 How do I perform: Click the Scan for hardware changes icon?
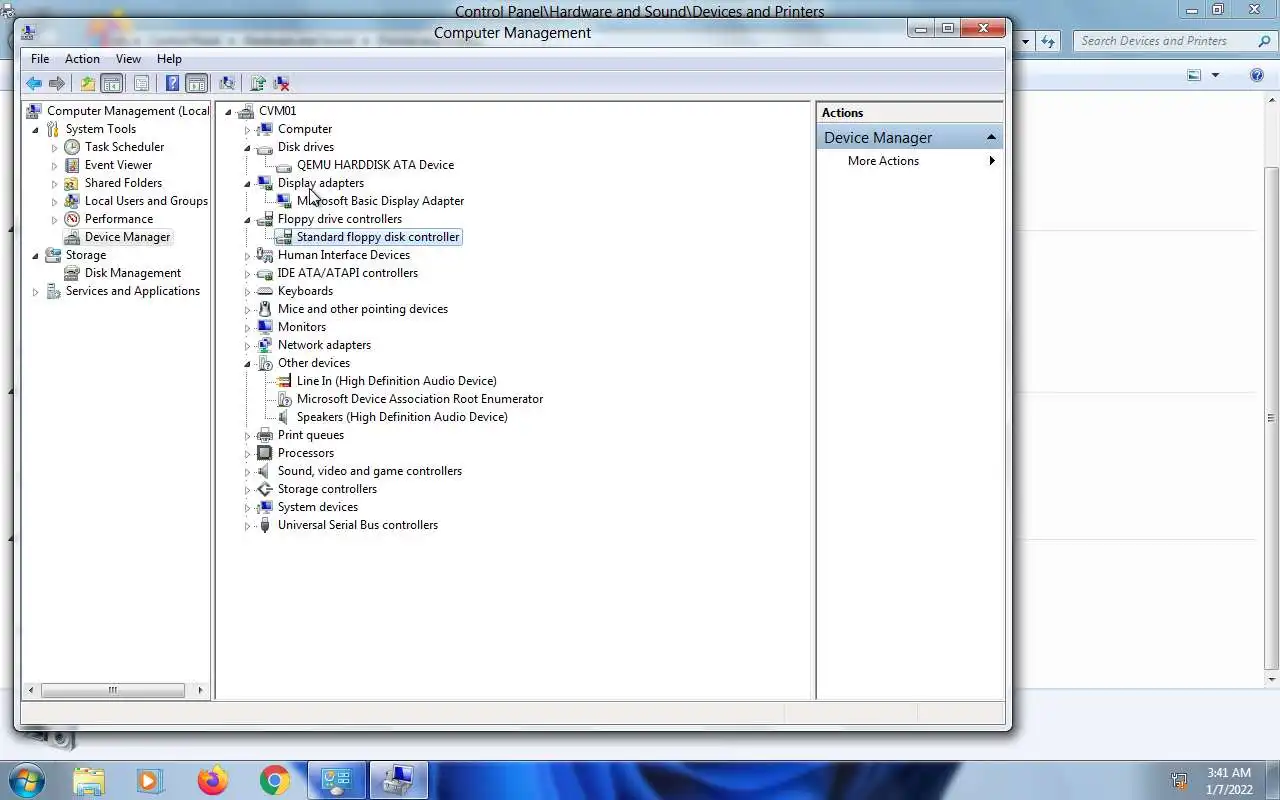(x=227, y=84)
